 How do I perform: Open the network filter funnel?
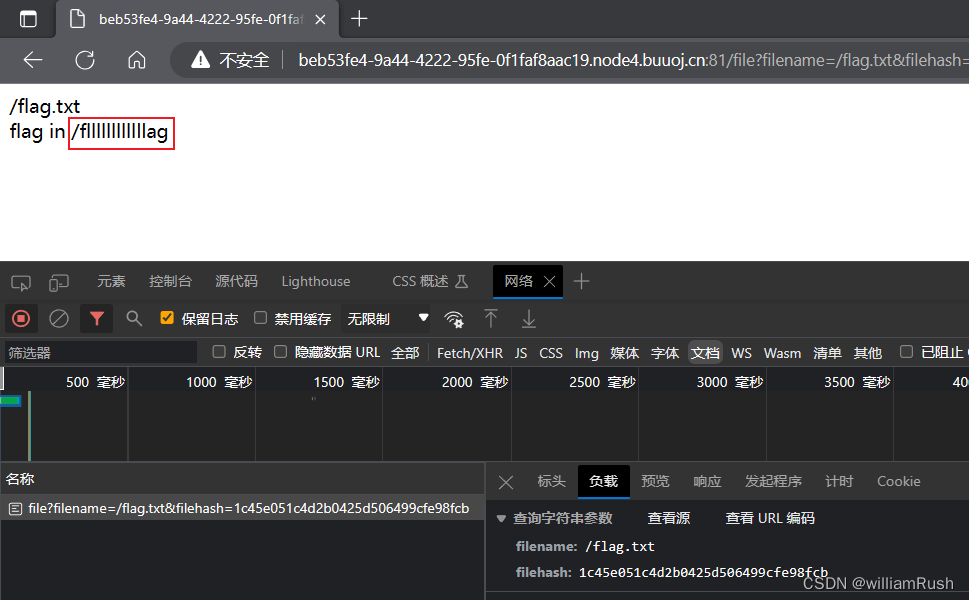(96, 318)
